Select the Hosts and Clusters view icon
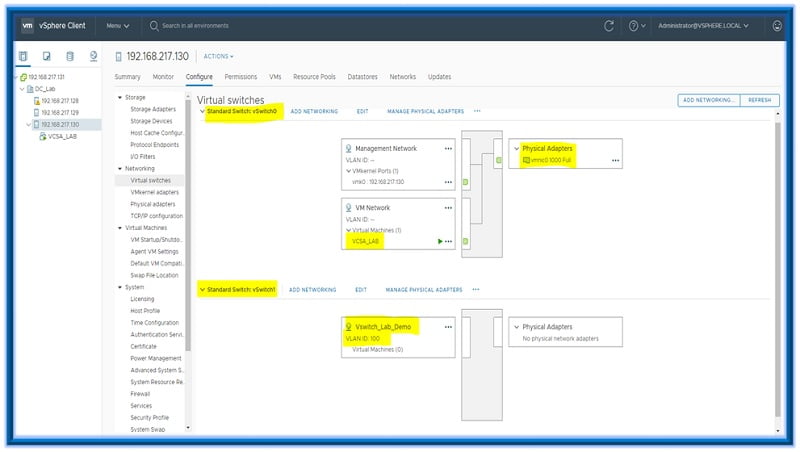Viewport: 800px width, 452px height. click(24, 57)
